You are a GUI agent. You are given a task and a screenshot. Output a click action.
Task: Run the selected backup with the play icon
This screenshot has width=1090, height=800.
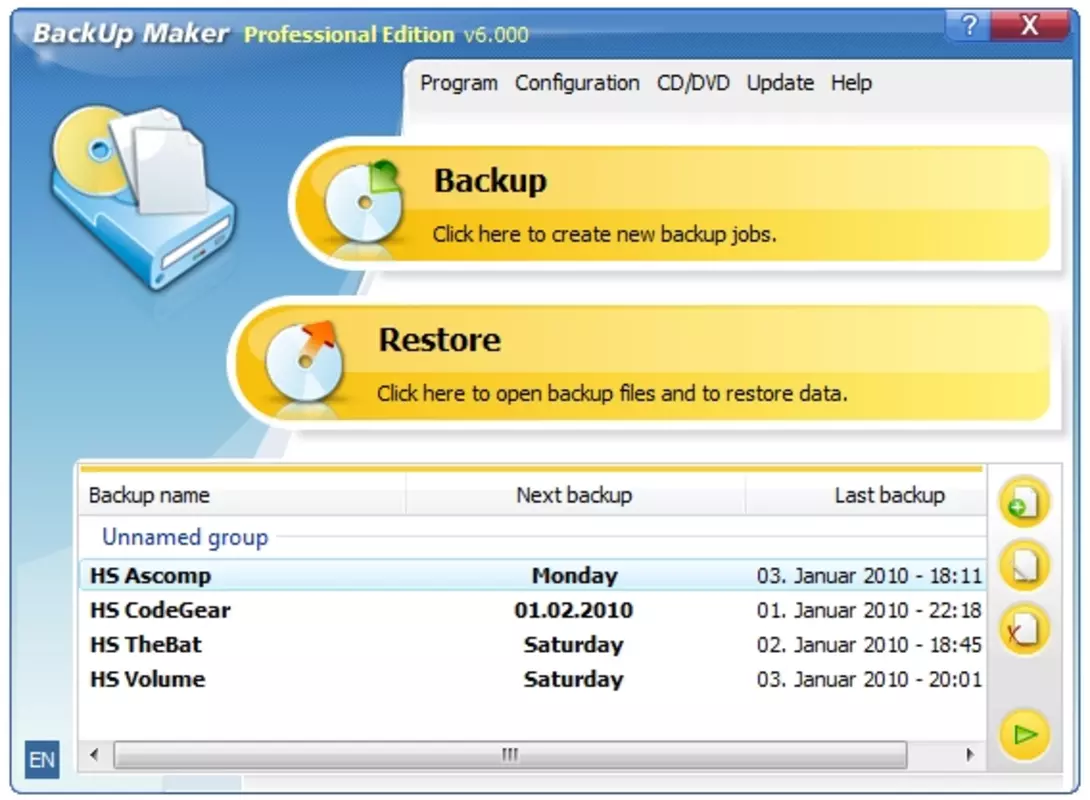tap(1024, 735)
